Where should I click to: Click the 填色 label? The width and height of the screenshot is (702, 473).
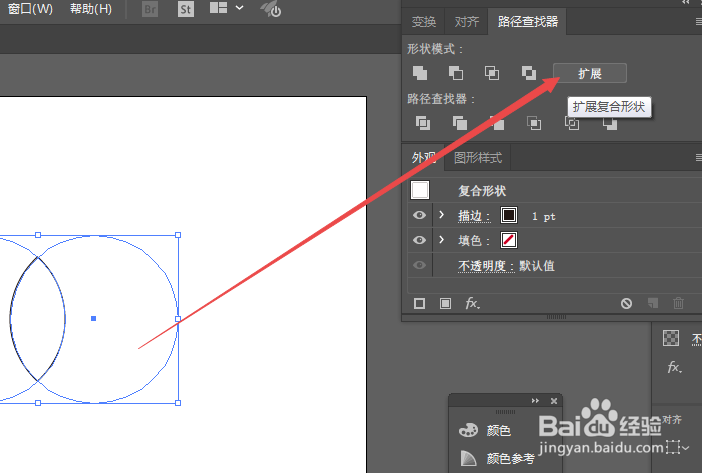click(x=474, y=241)
